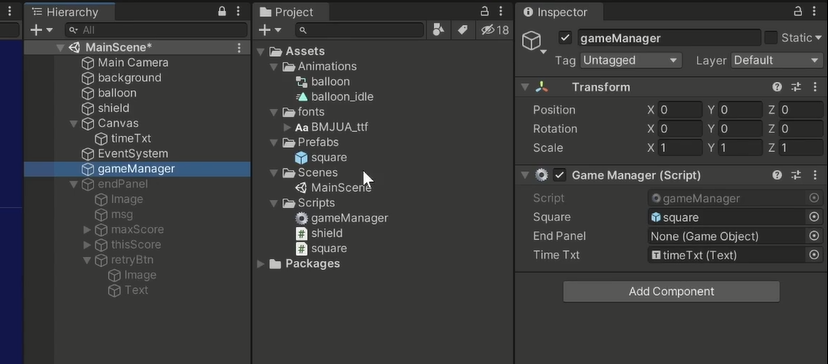Collapse the Canvas object in Hierarchy
The image size is (828, 364).
coord(73,124)
